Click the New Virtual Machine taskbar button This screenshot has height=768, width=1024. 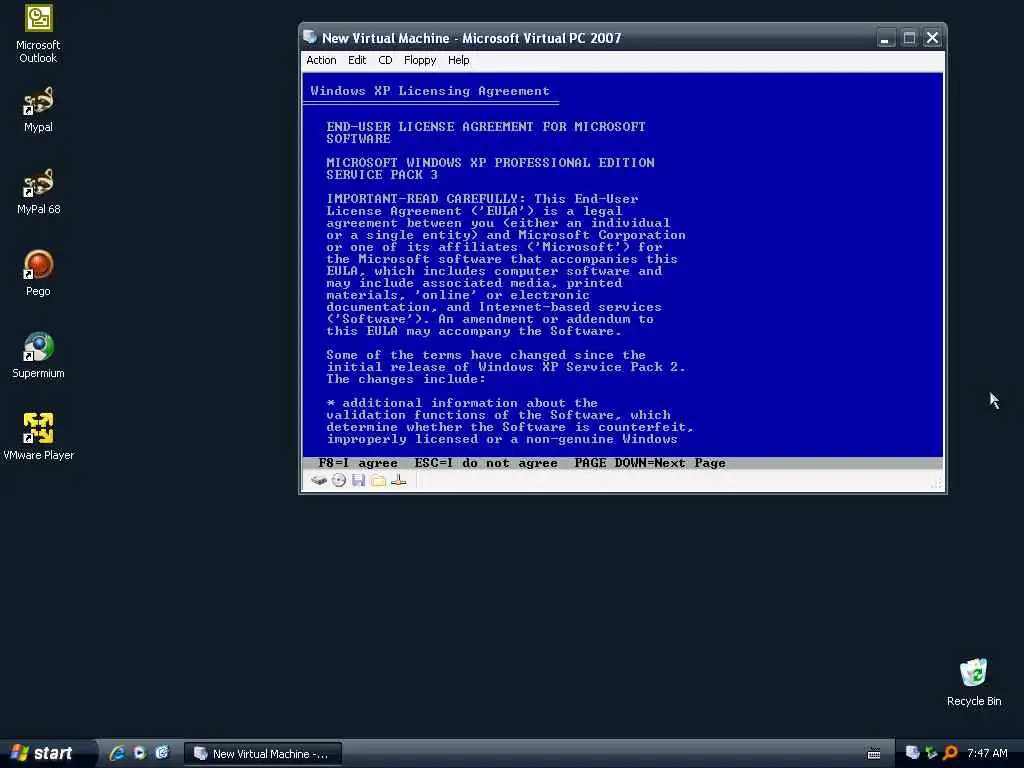click(263, 754)
